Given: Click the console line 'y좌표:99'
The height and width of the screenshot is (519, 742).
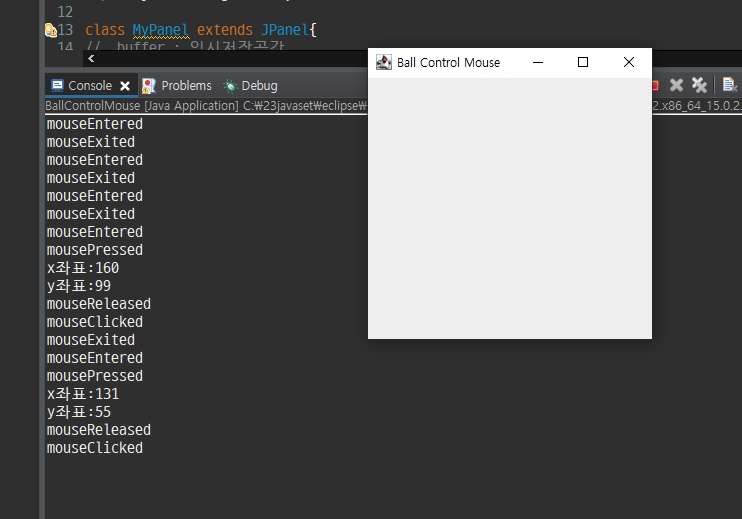Looking at the screenshot, I should 79,286.
